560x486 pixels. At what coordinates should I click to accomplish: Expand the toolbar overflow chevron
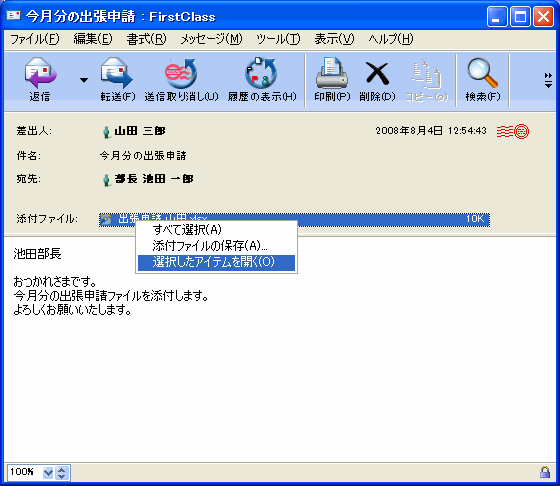click(548, 80)
